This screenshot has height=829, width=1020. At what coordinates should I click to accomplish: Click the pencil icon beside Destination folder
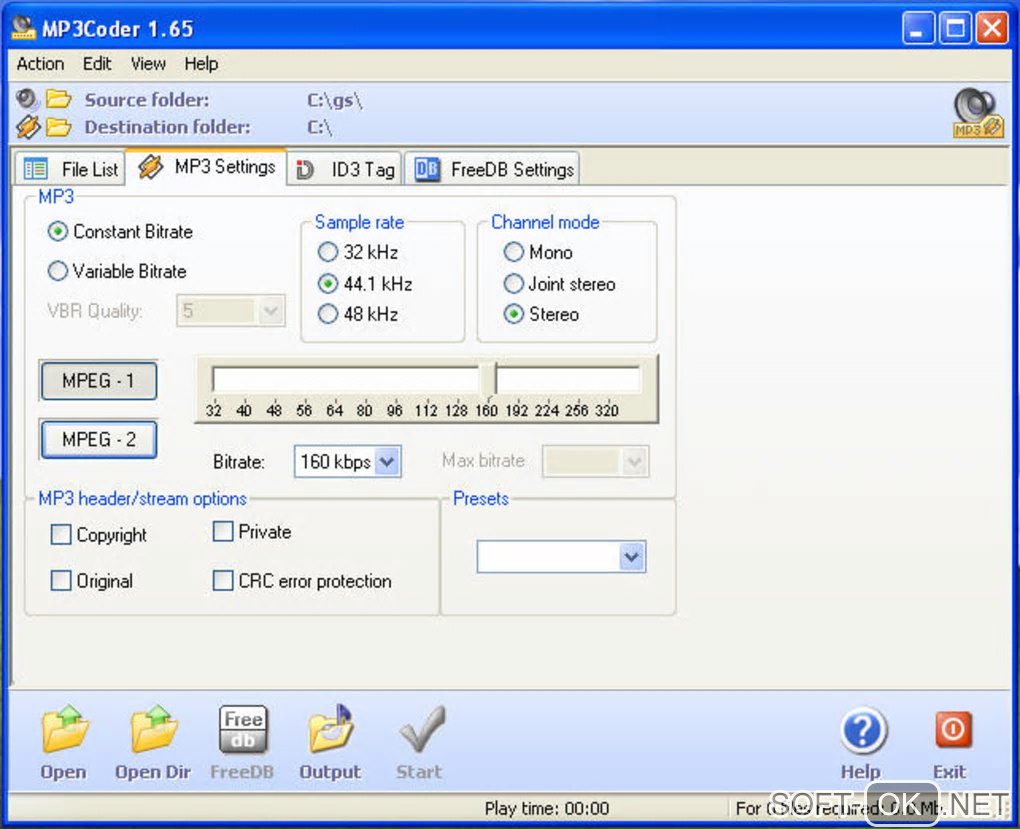pyautogui.click(x=28, y=127)
